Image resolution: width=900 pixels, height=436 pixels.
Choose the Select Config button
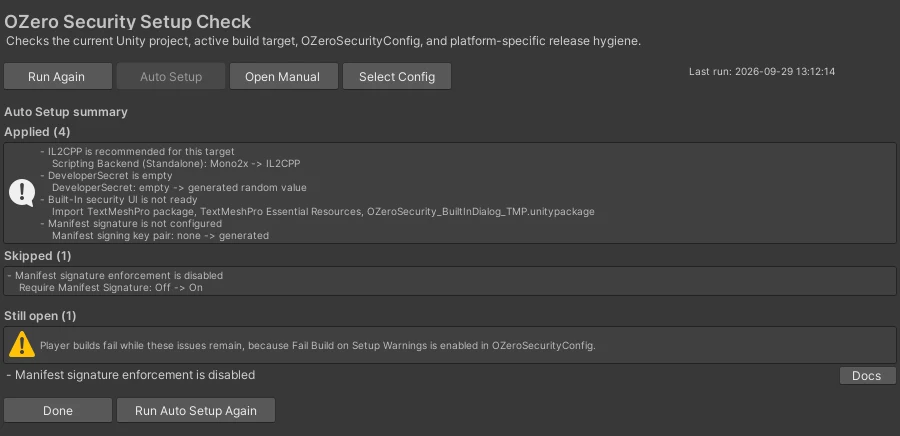click(x=397, y=76)
